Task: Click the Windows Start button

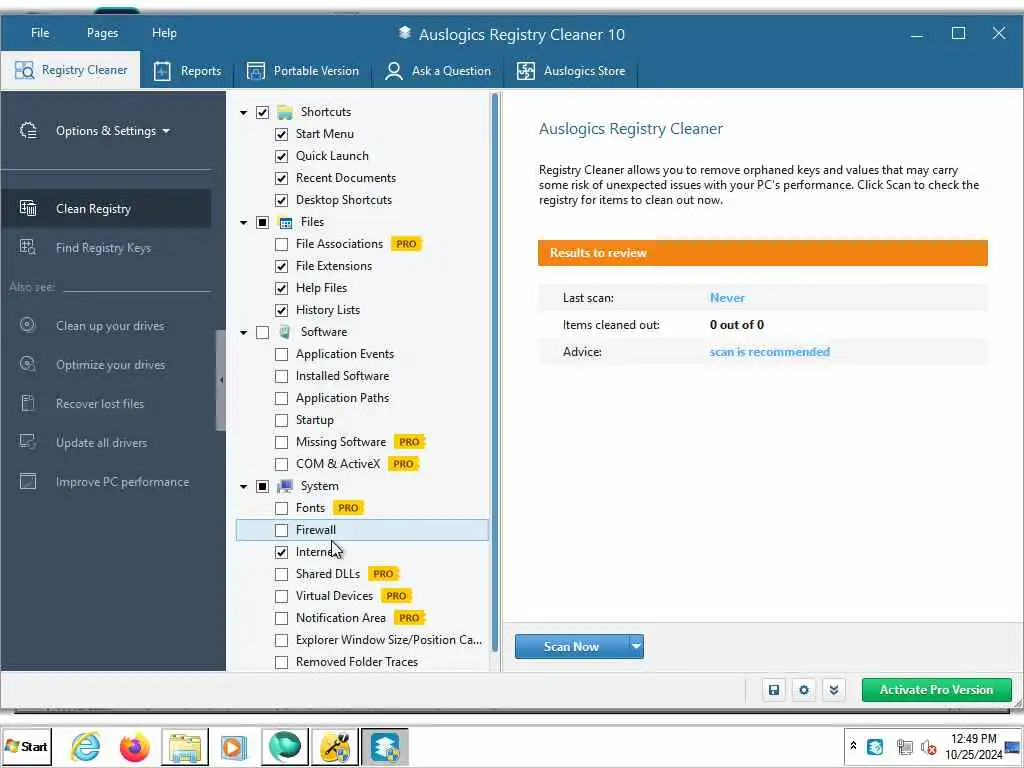Action: [26, 746]
